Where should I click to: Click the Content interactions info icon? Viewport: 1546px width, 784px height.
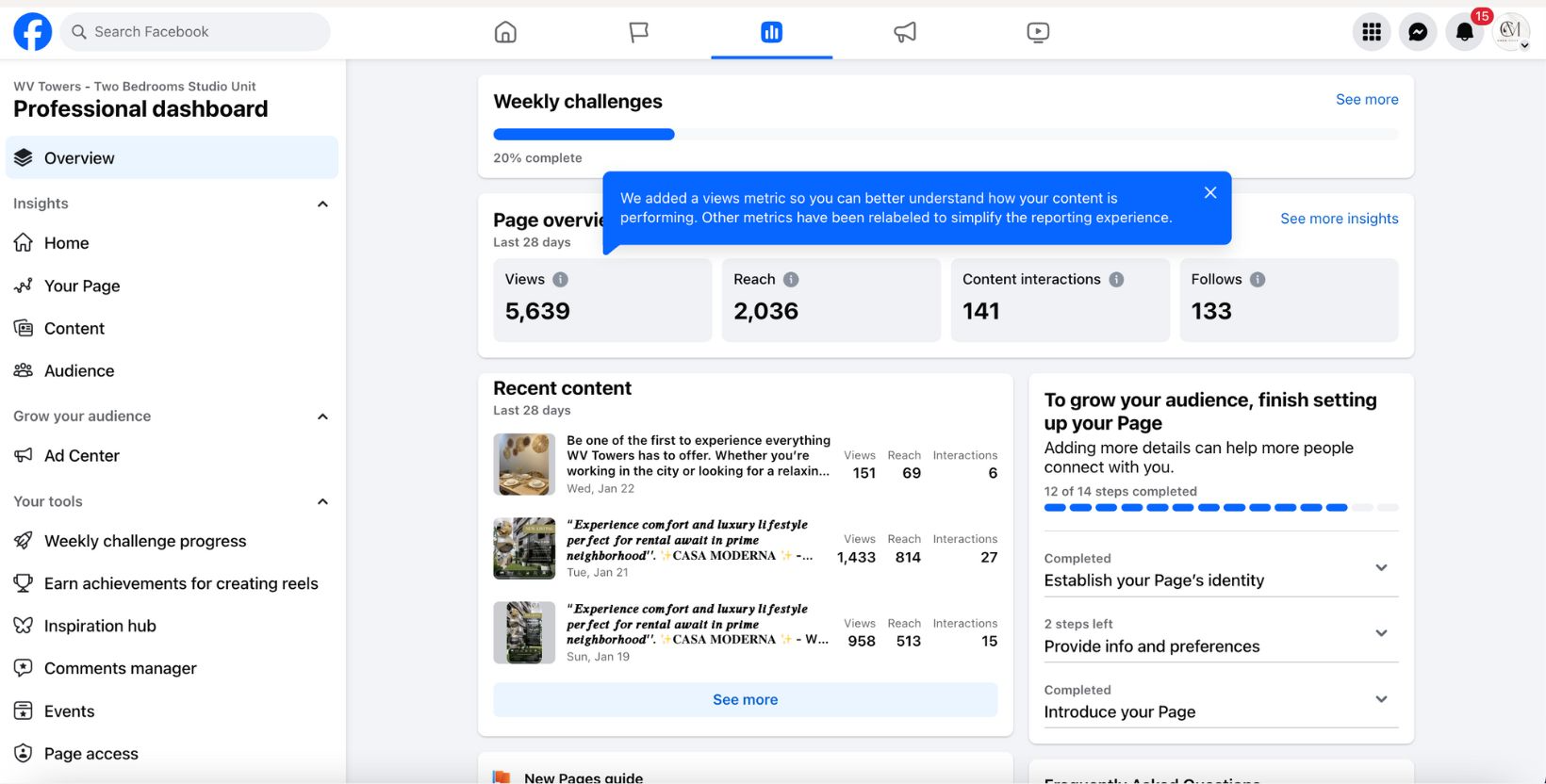pyautogui.click(x=1116, y=279)
